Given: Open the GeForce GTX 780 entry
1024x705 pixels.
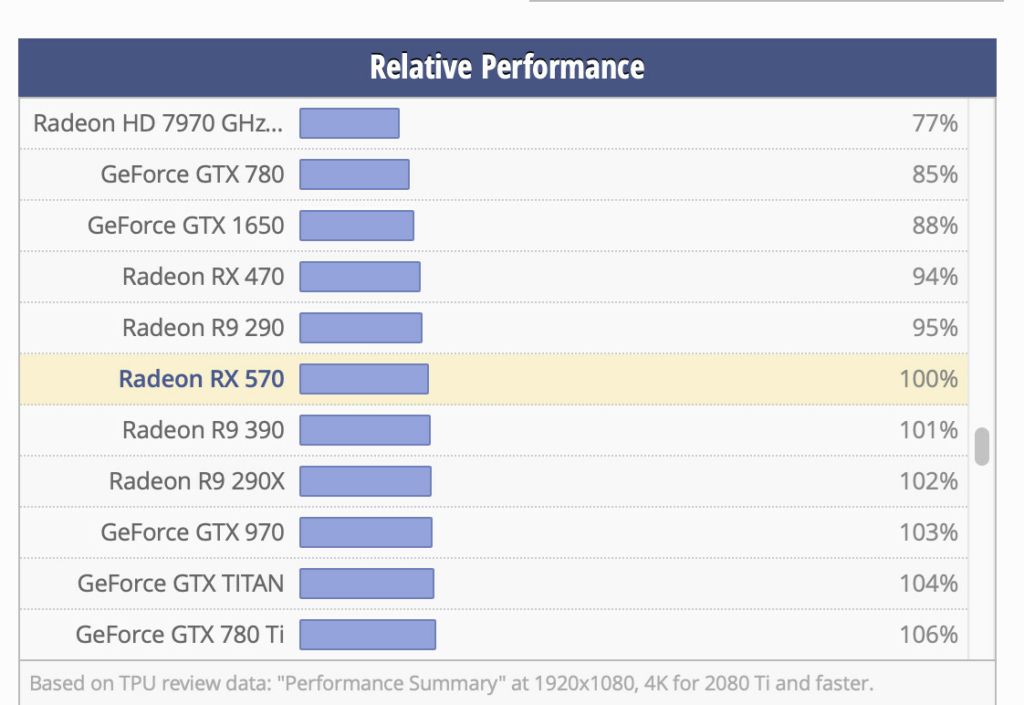Looking at the screenshot, I should 192,174.
